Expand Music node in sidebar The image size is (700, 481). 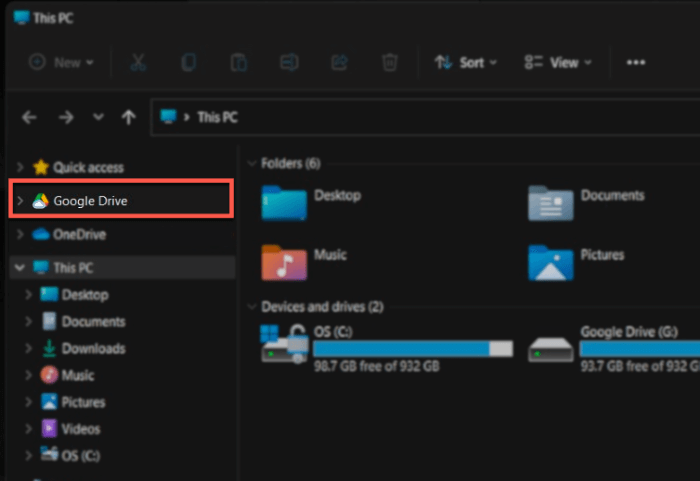click(29, 375)
